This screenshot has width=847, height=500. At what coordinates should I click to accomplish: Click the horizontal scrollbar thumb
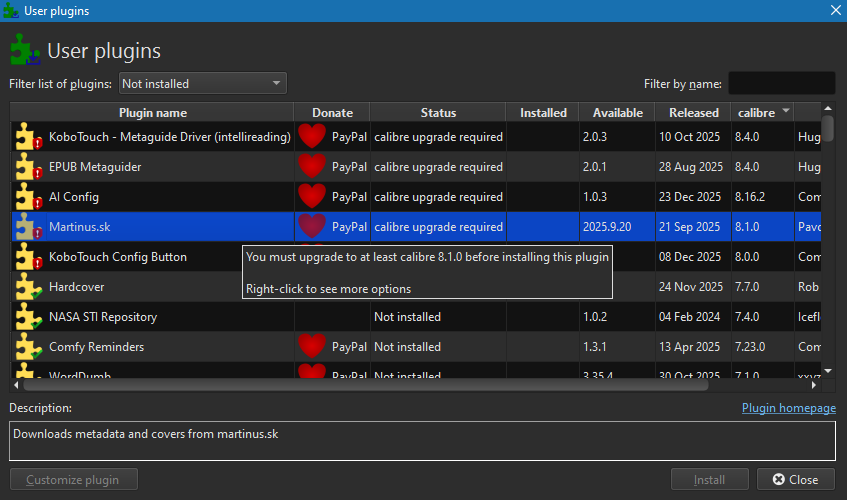(x=366, y=385)
